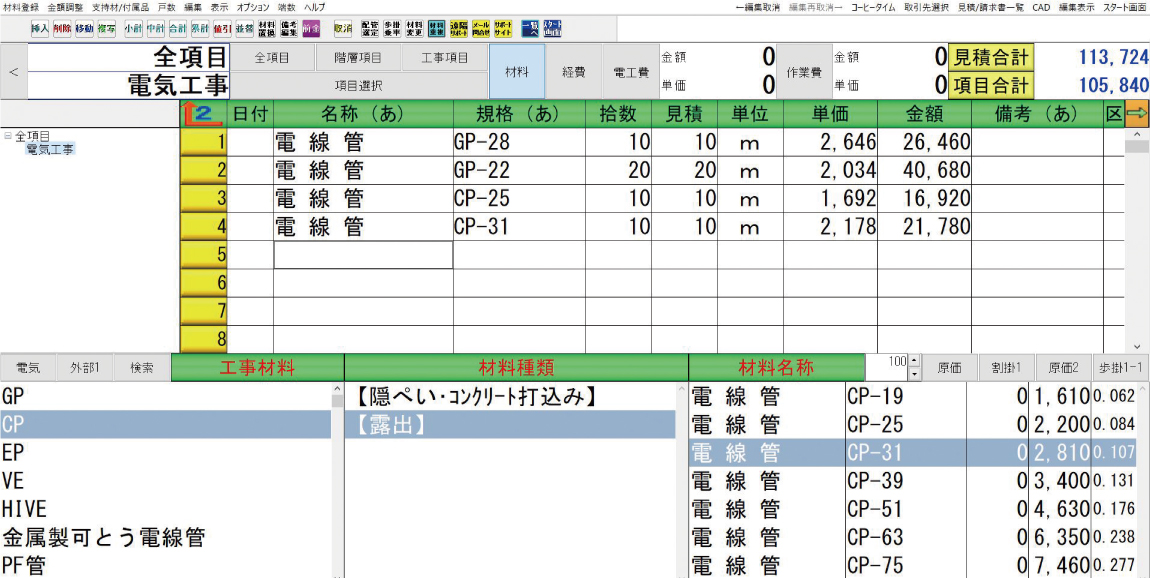Click 見積/請求書一覧 in top menu

(990, 7)
